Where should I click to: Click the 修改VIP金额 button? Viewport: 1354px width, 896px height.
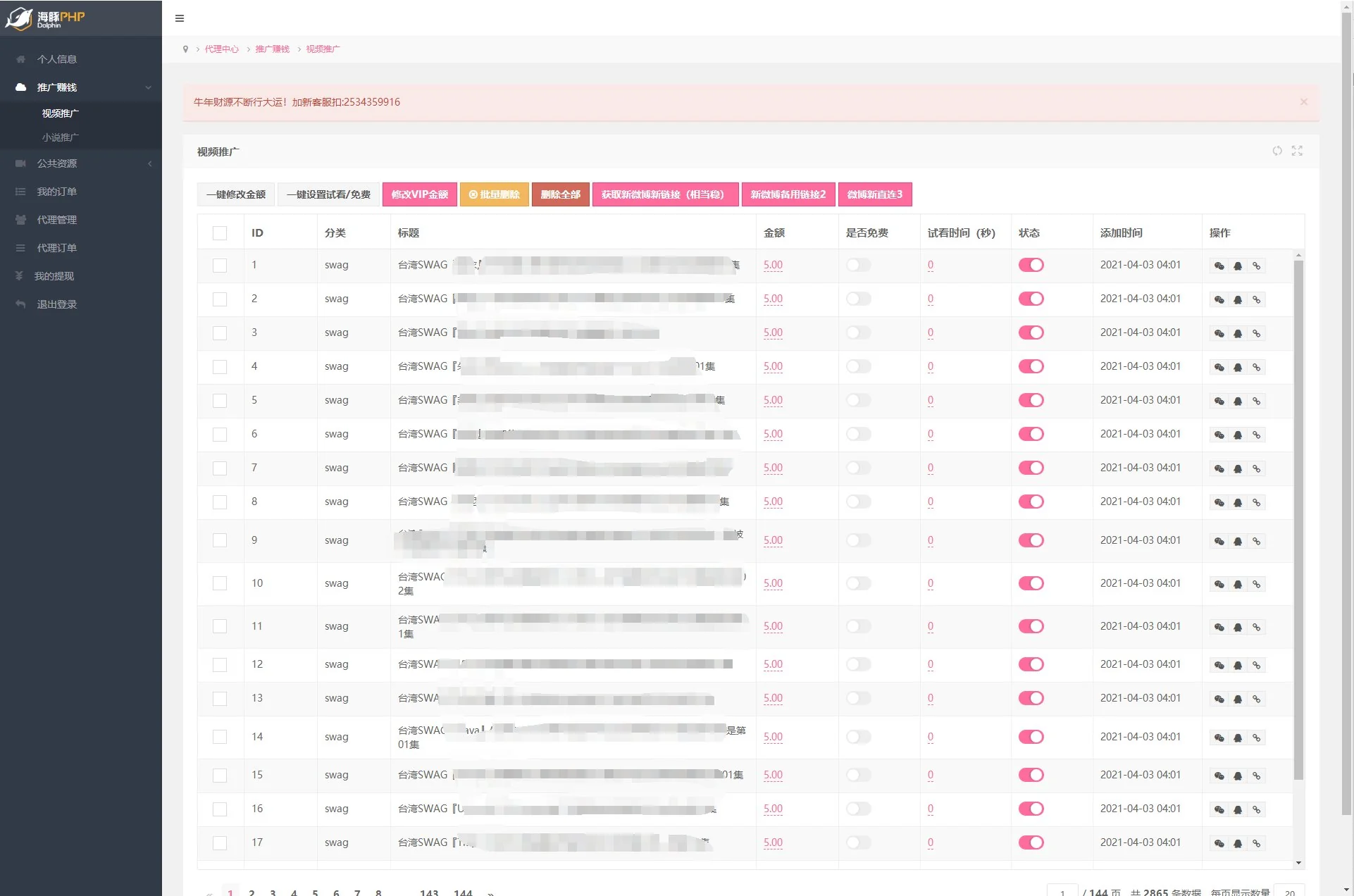click(x=420, y=194)
